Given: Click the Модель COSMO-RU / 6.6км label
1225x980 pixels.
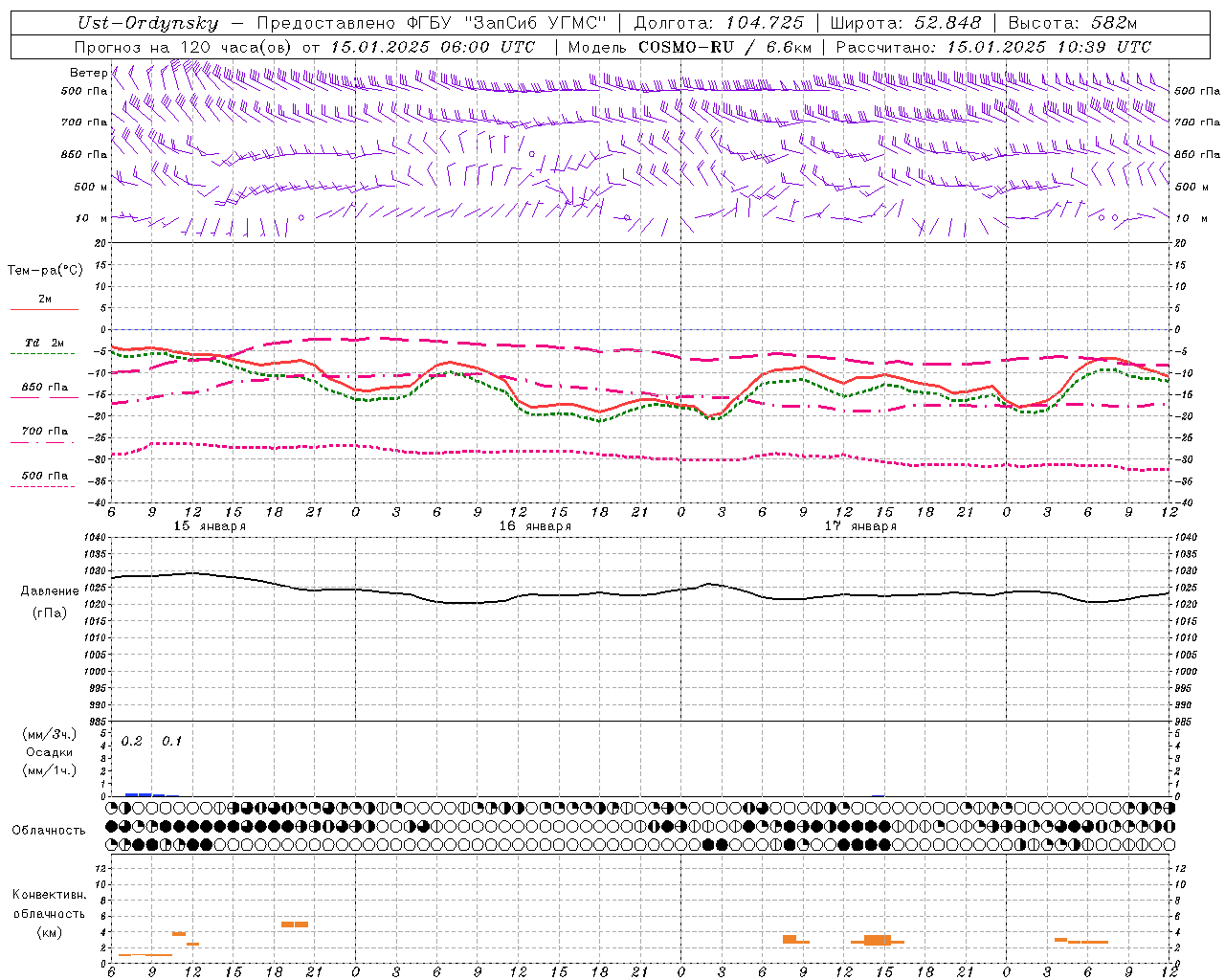Looking at the screenshot, I should coord(690,47).
